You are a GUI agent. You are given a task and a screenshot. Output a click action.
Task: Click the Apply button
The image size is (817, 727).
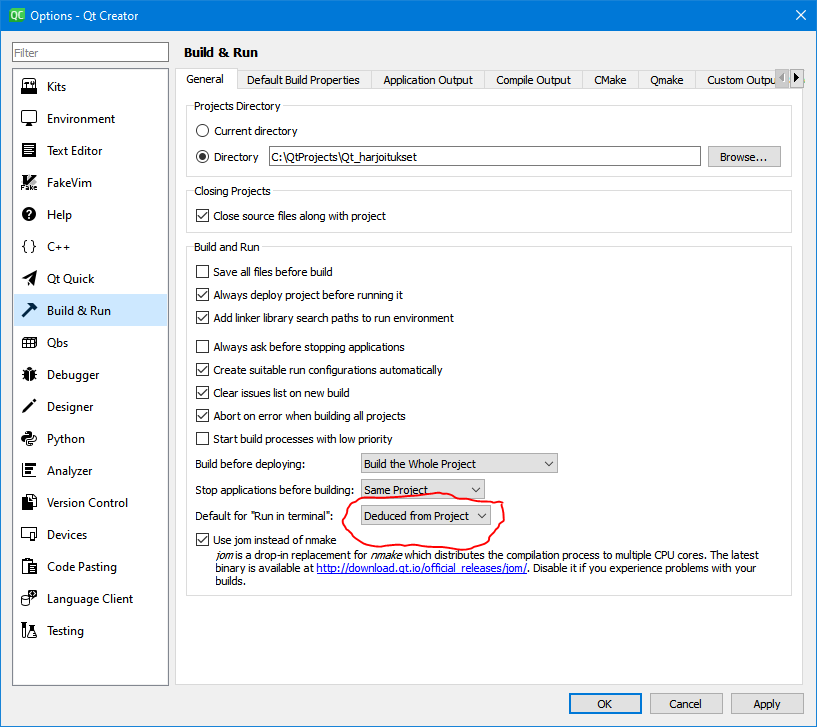coord(767,704)
